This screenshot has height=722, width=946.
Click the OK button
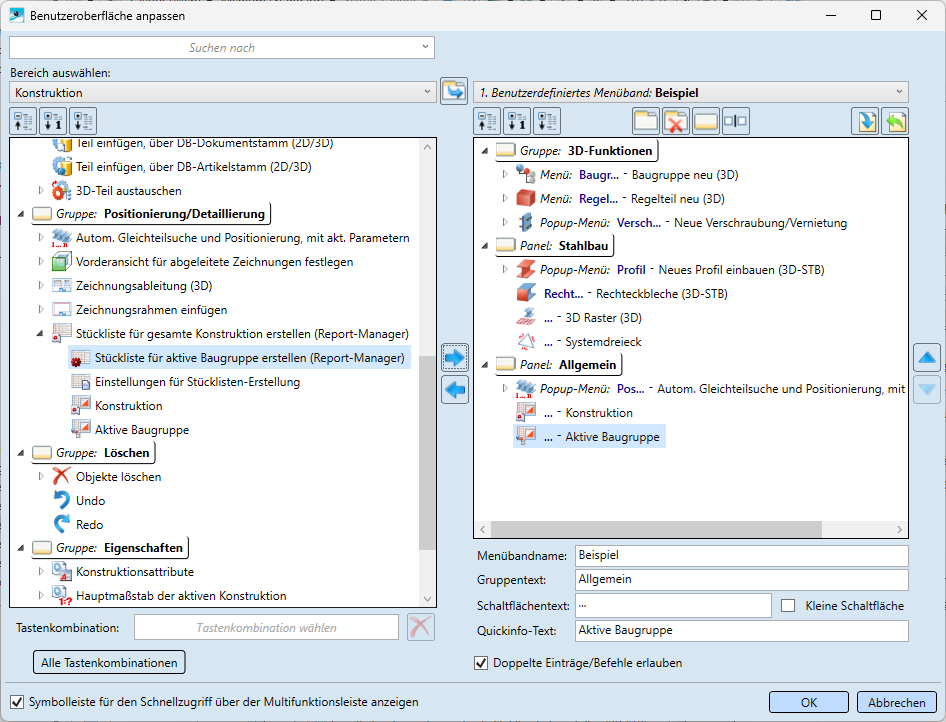pos(808,702)
